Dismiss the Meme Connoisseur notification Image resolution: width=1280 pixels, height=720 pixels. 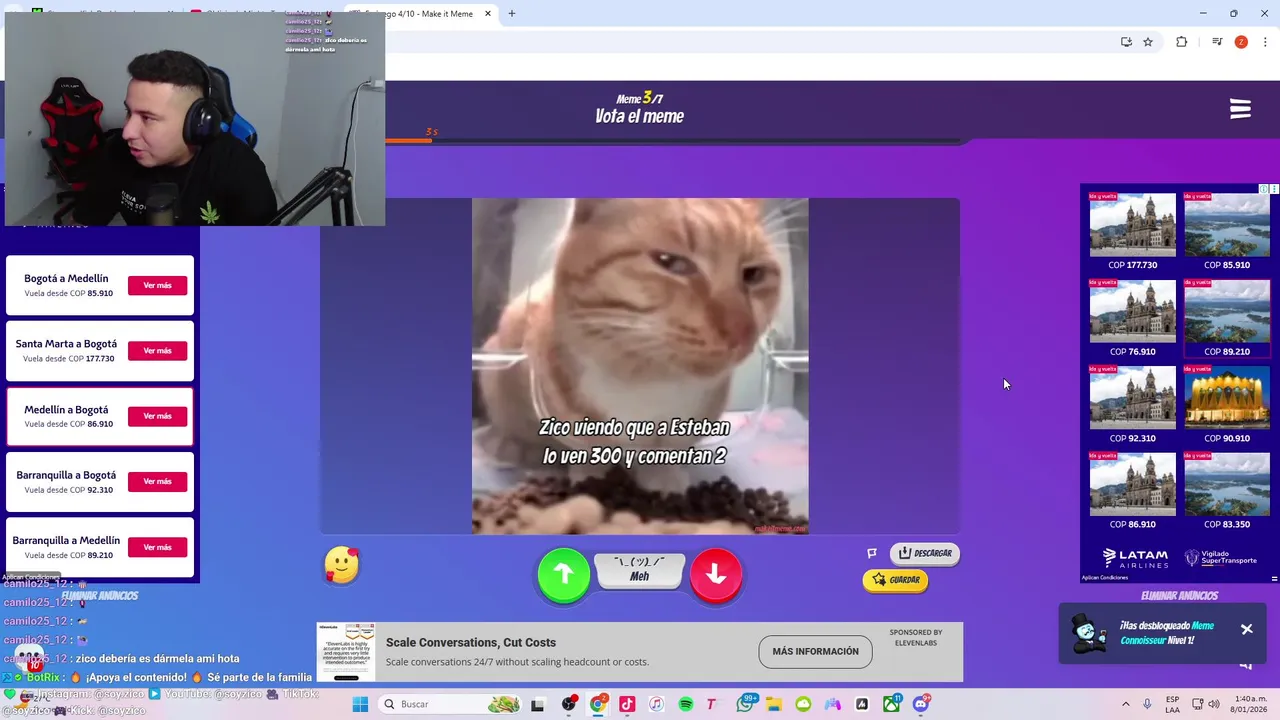pyautogui.click(x=1247, y=629)
